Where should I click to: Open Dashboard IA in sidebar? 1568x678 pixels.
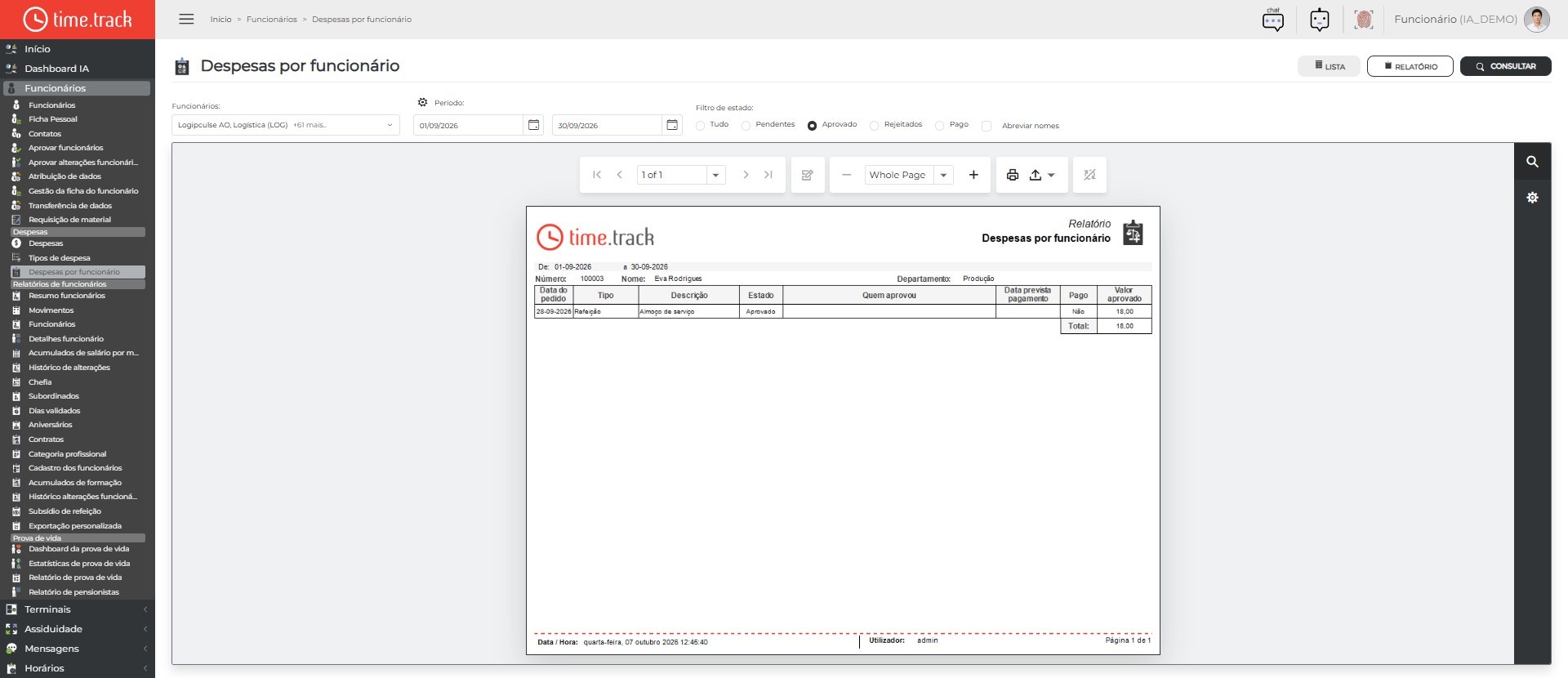pyautogui.click(x=56, y=69)
